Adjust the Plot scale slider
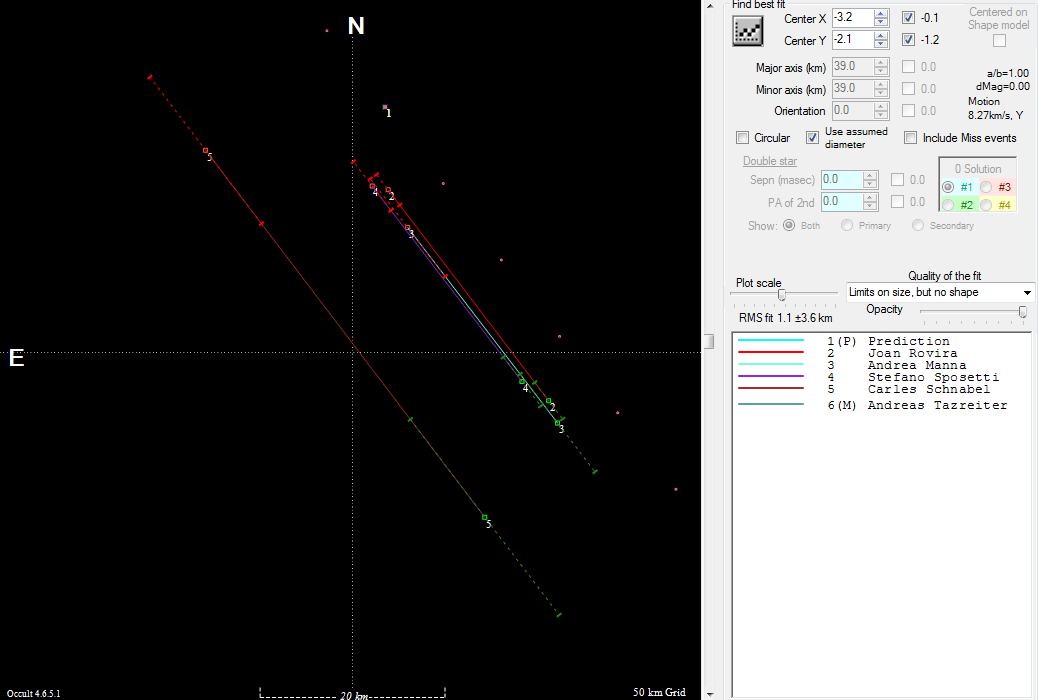 coord(782,295)
